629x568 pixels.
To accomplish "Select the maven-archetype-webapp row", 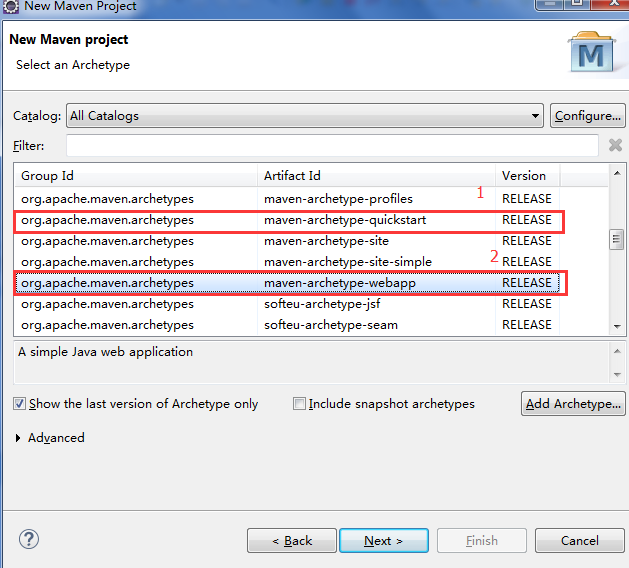I will [287, 283].
